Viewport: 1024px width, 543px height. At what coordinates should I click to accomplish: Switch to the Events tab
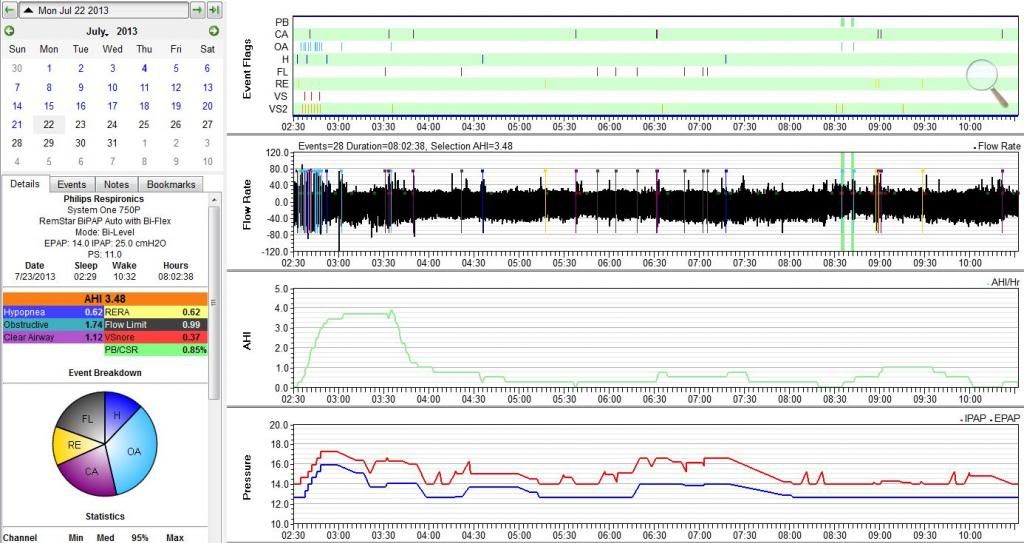[71, 184]
